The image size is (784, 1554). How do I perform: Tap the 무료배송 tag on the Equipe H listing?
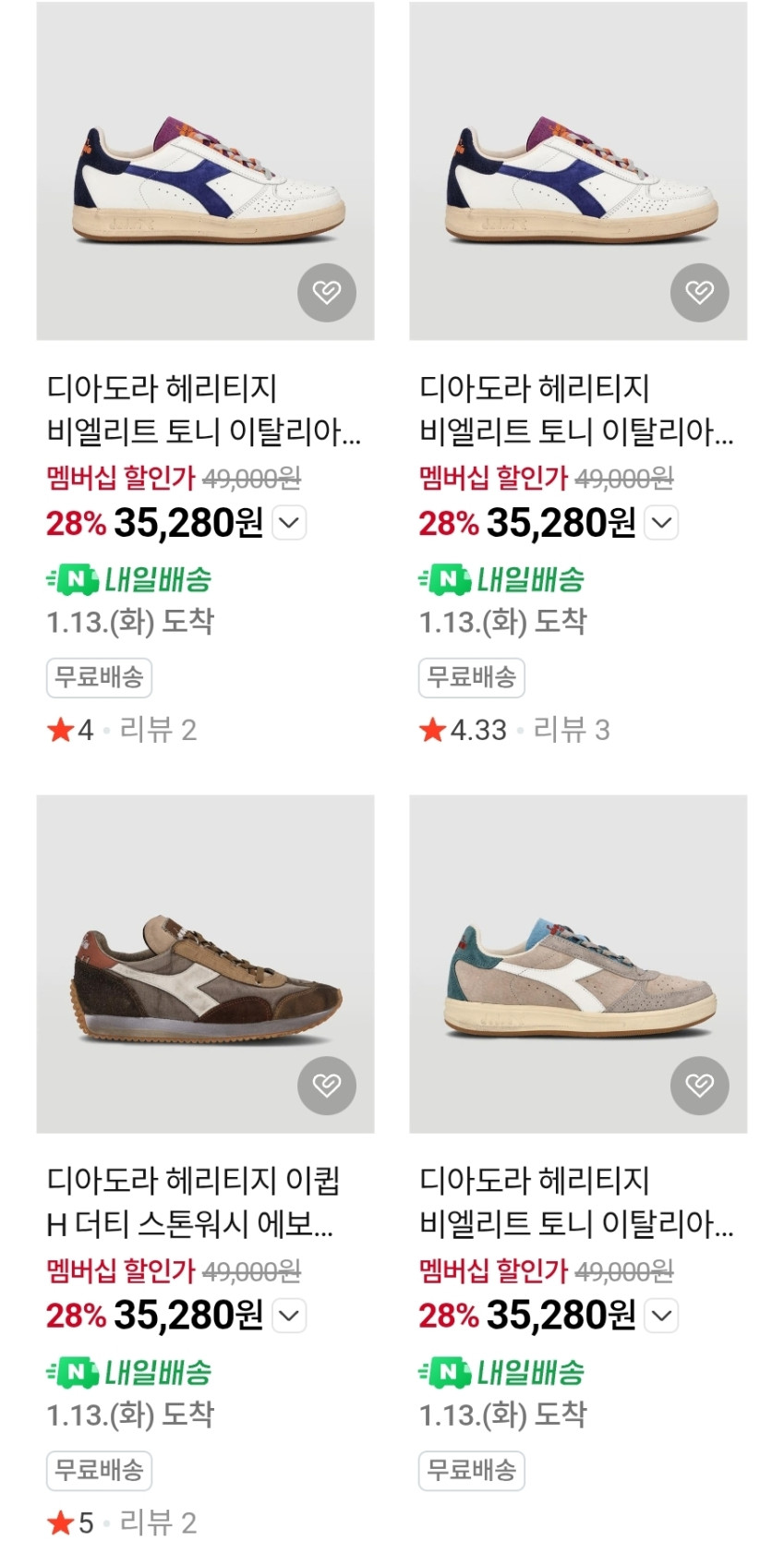pos(99,1470)
